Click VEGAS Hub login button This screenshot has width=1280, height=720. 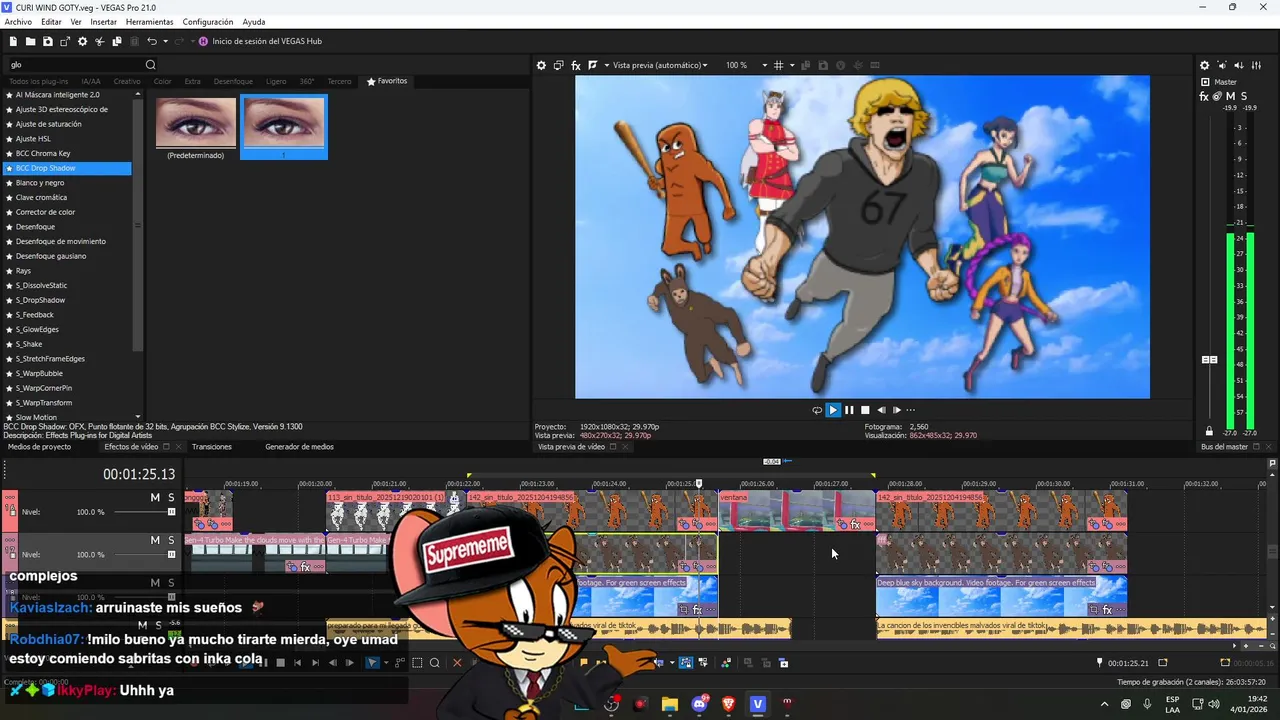tap(260, 41)
